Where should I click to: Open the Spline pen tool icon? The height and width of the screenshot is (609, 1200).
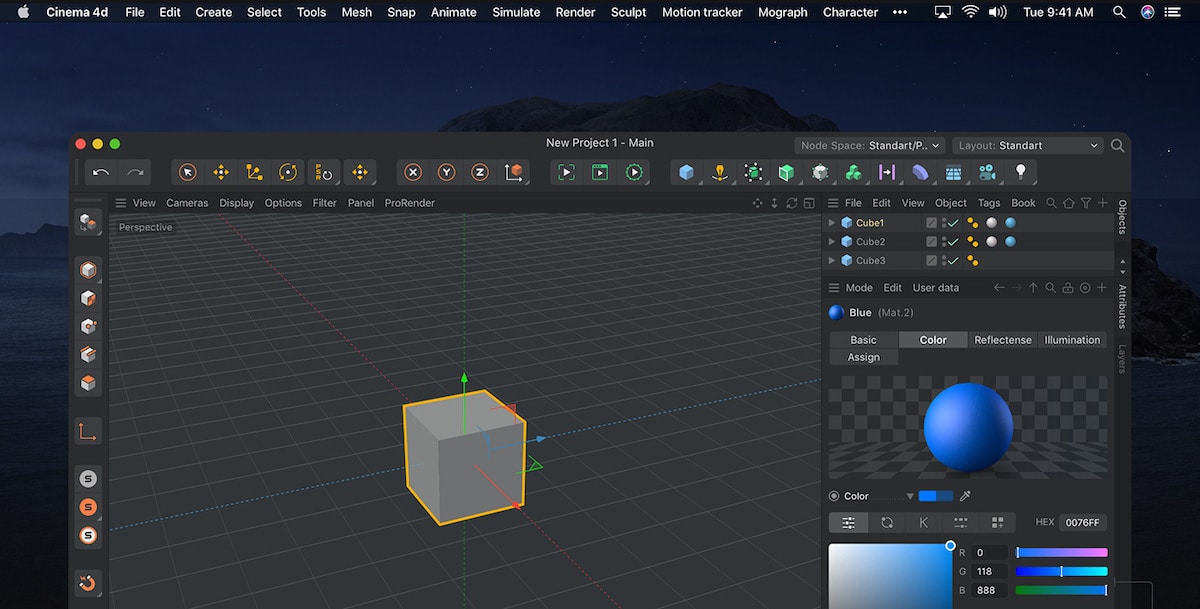point(719,172)
